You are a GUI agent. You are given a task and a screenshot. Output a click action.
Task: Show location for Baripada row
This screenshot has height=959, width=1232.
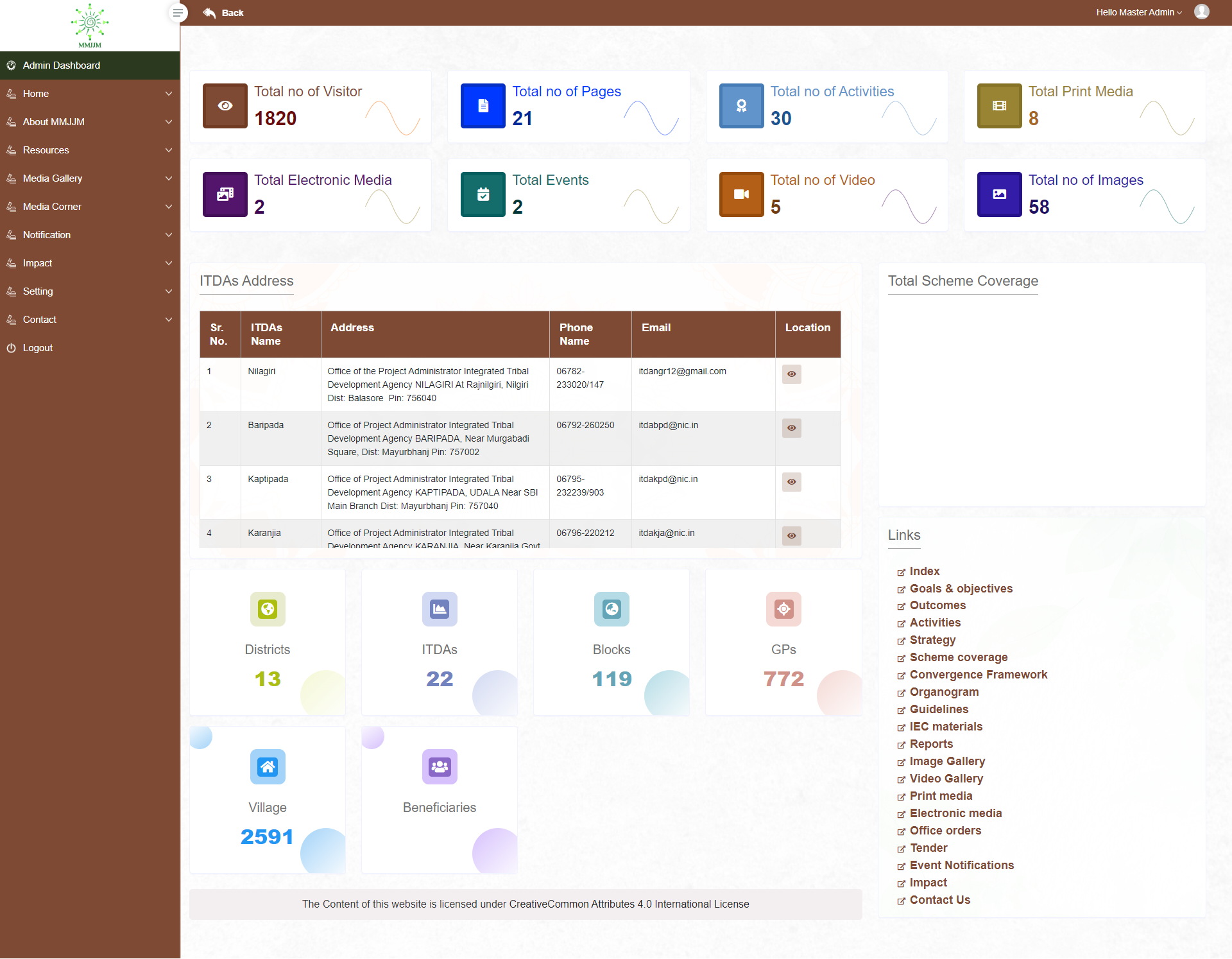[x=791, y=428]
